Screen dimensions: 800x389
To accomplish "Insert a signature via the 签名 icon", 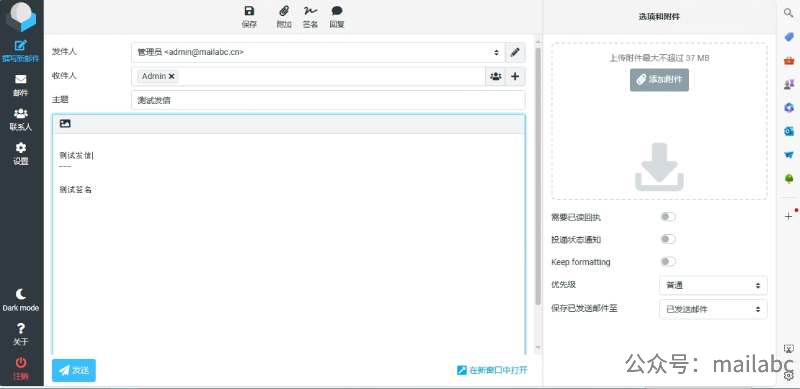I will 310,17.
